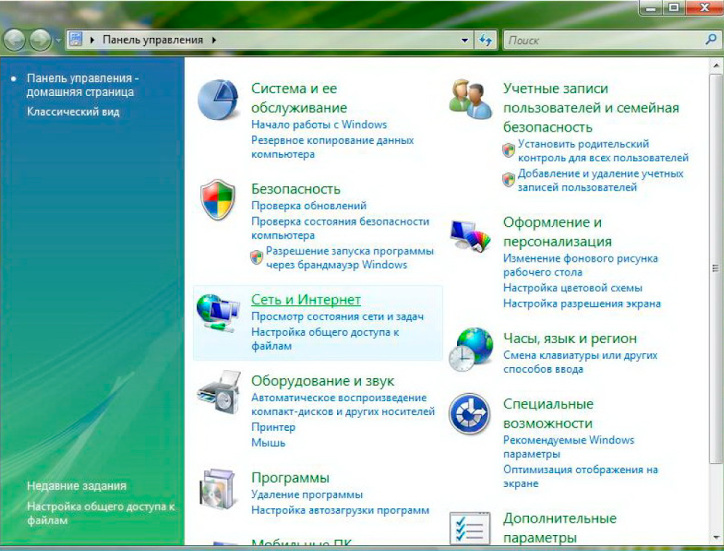Click the Безопасность shield icon
Image resolution: width=724 pixels, height=551 pixels.
tap(217, 200)
